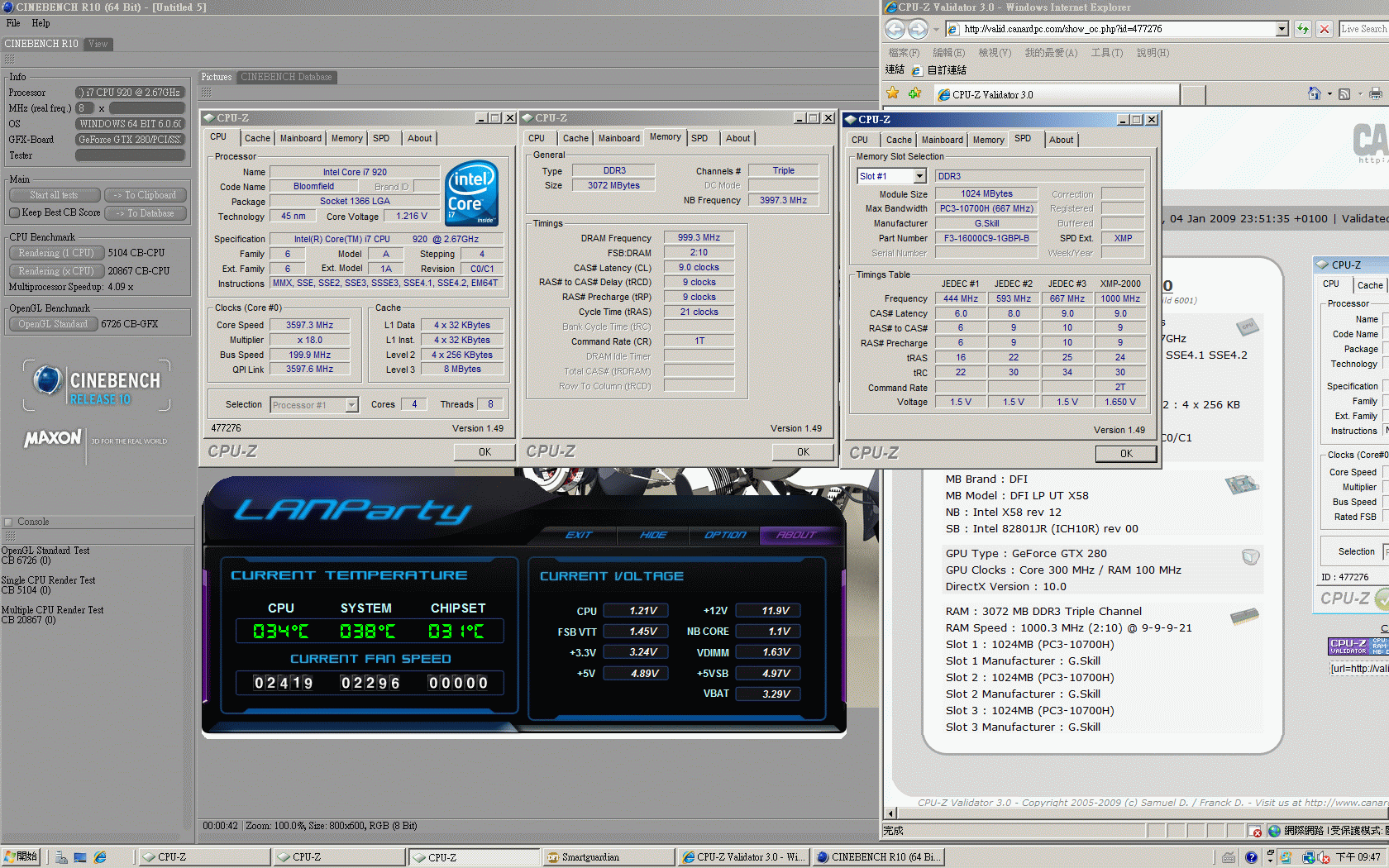The width and height of the screenshot is (1389, 868).
Task: Open Memory Slot #1 dropdown in SPD
Action: click(919, 176)
